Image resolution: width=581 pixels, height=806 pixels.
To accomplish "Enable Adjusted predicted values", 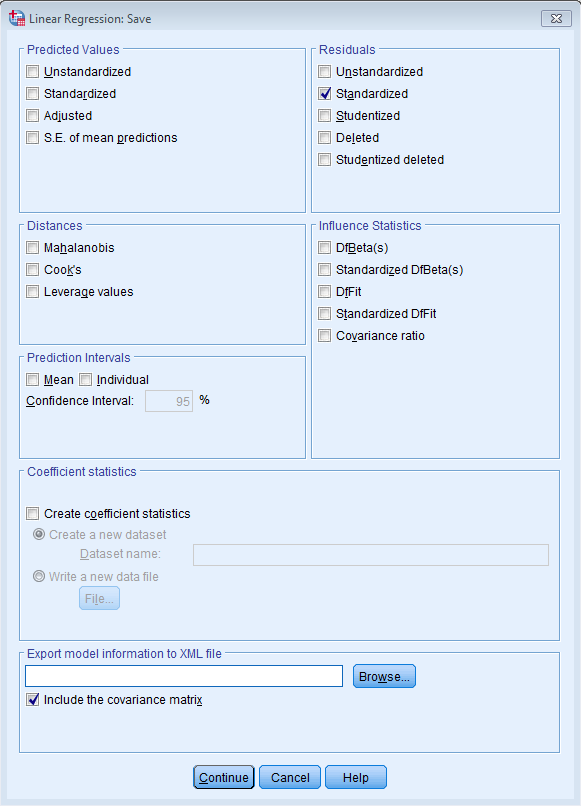I will click(31, 115).
